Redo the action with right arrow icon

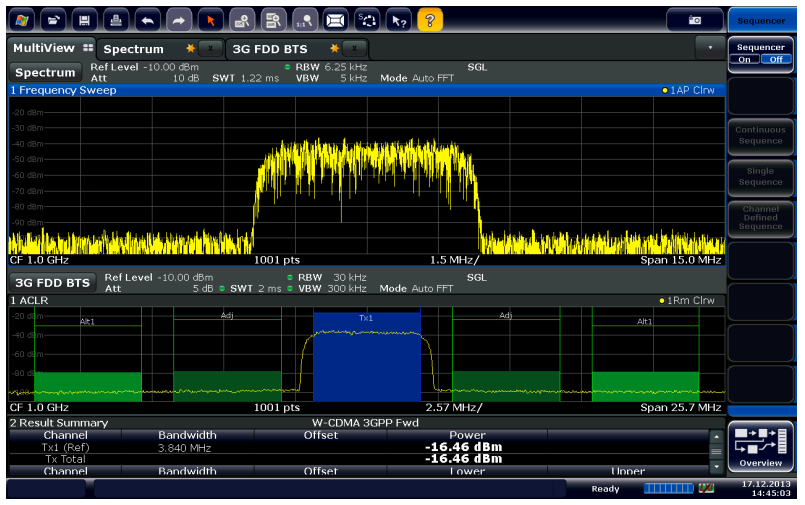[x=179, y=21]
